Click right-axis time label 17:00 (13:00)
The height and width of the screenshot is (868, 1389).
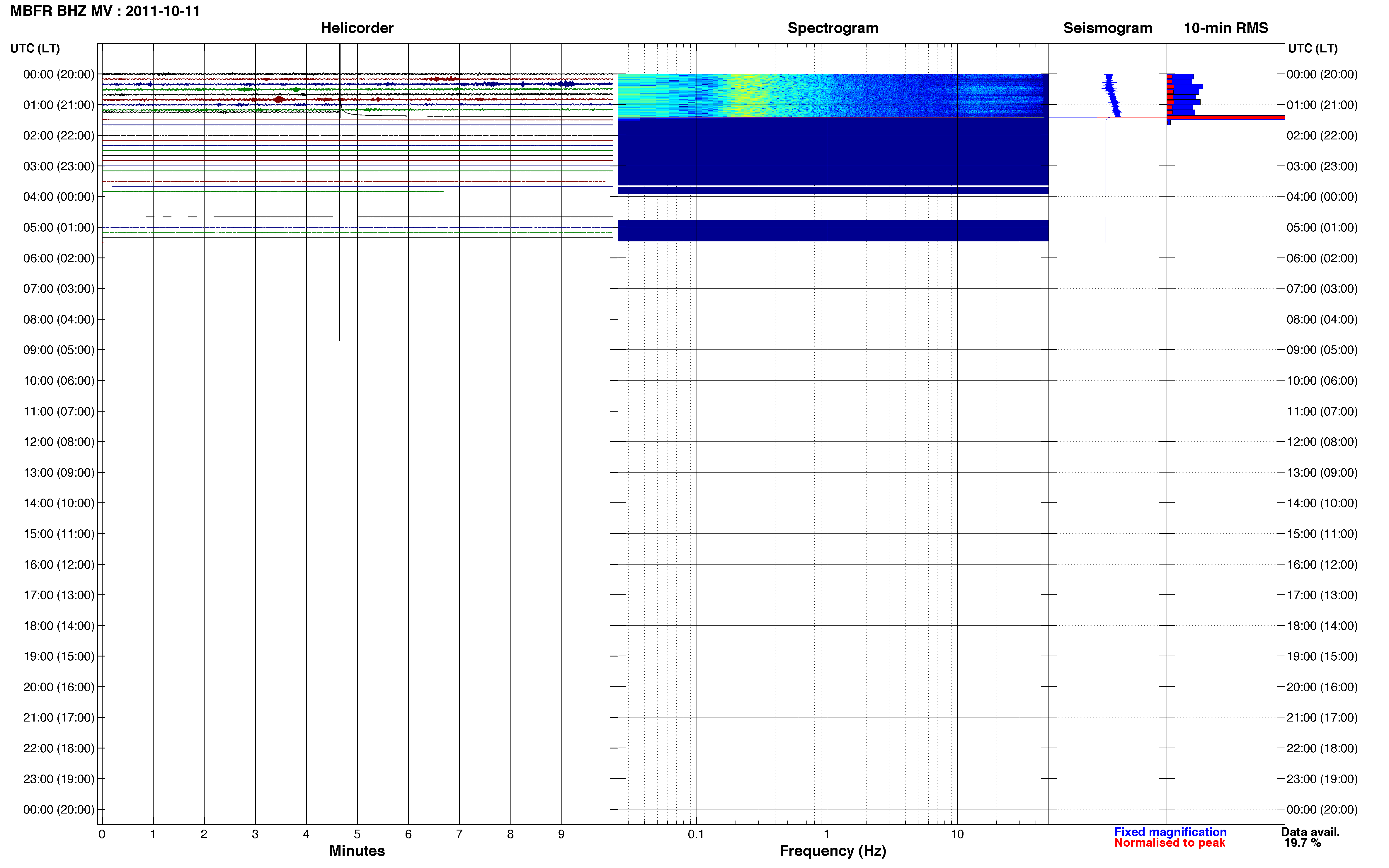[x=1322, y=595]
